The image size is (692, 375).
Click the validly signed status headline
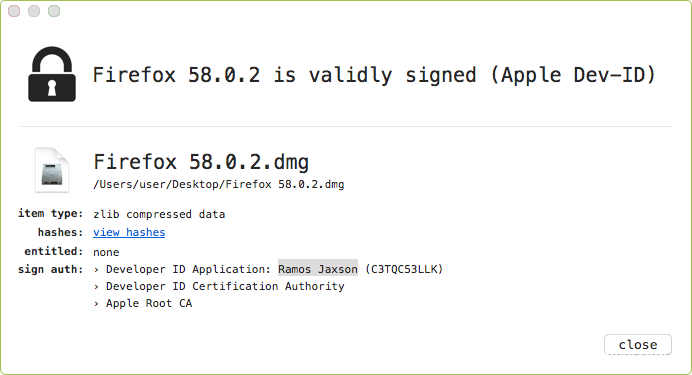374,75
